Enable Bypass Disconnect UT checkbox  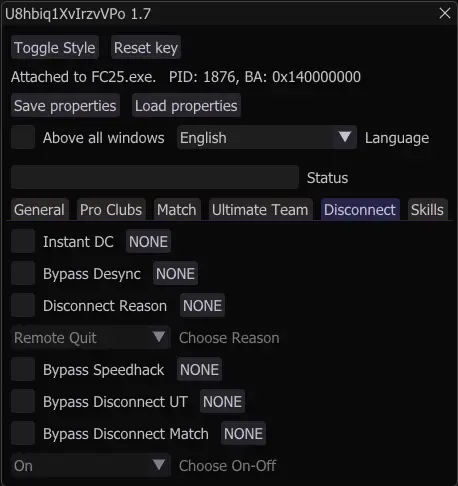tap(23, 401)
